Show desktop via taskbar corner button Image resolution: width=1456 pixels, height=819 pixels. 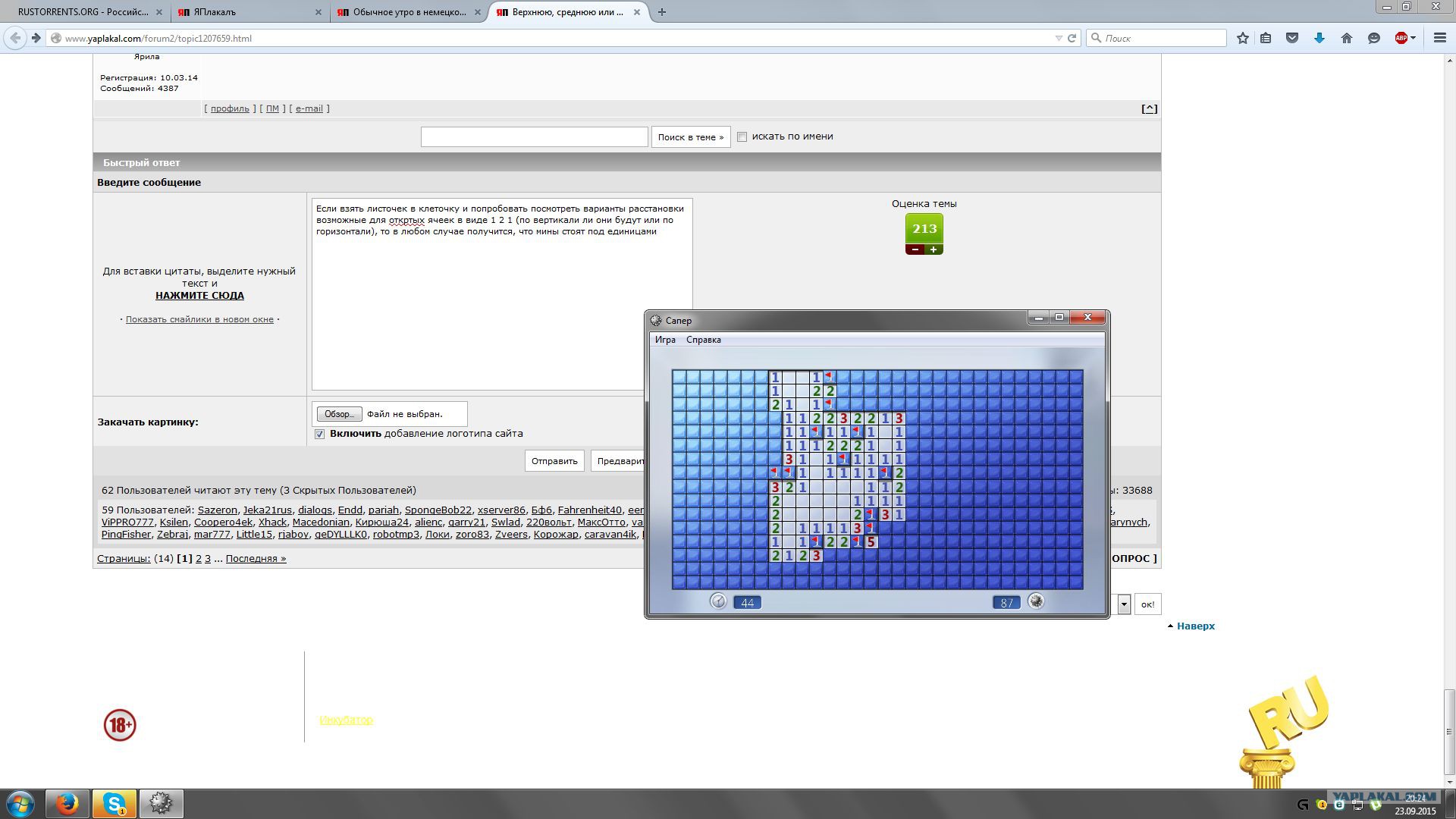(1451, 804)
